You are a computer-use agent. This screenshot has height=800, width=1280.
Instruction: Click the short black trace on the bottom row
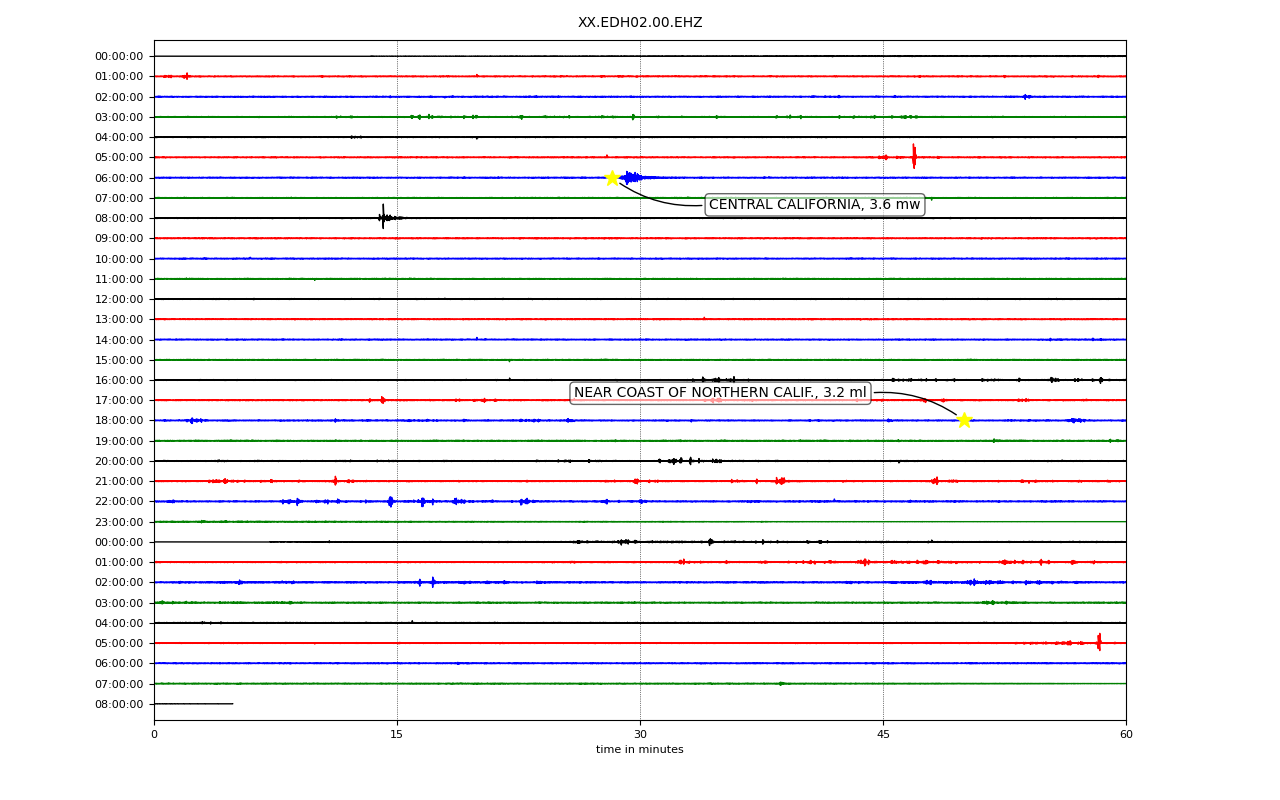pyautogui.click(x=193, y=704)
